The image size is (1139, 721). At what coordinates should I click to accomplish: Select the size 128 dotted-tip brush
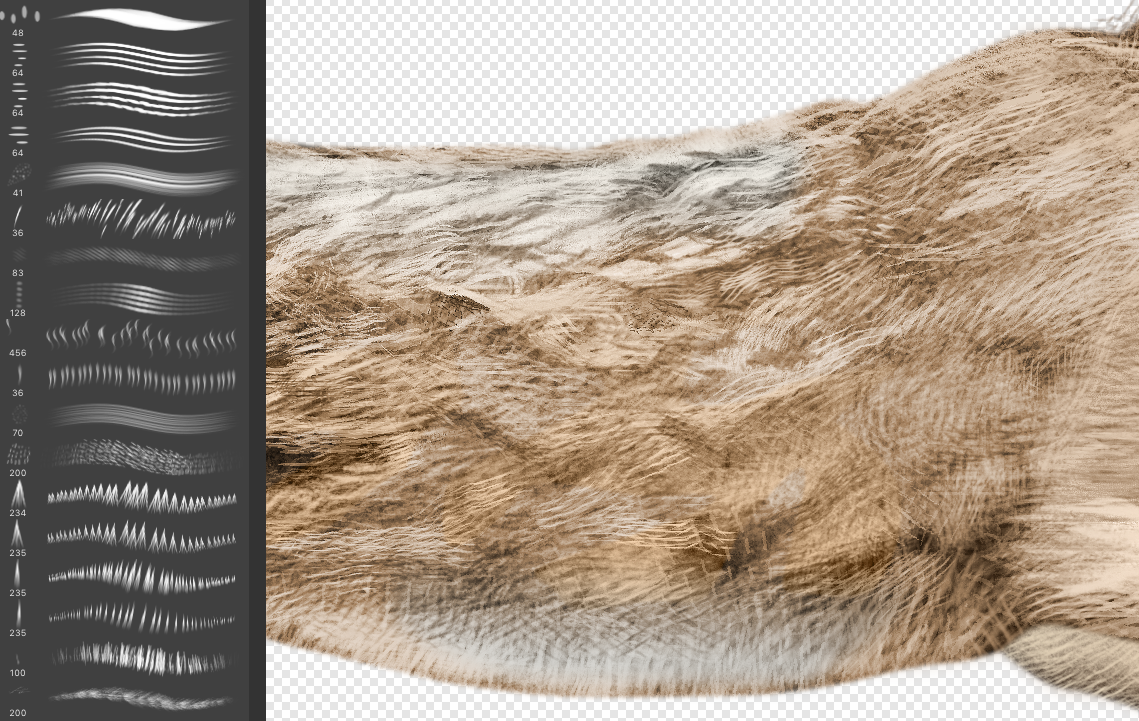point(140,297)
